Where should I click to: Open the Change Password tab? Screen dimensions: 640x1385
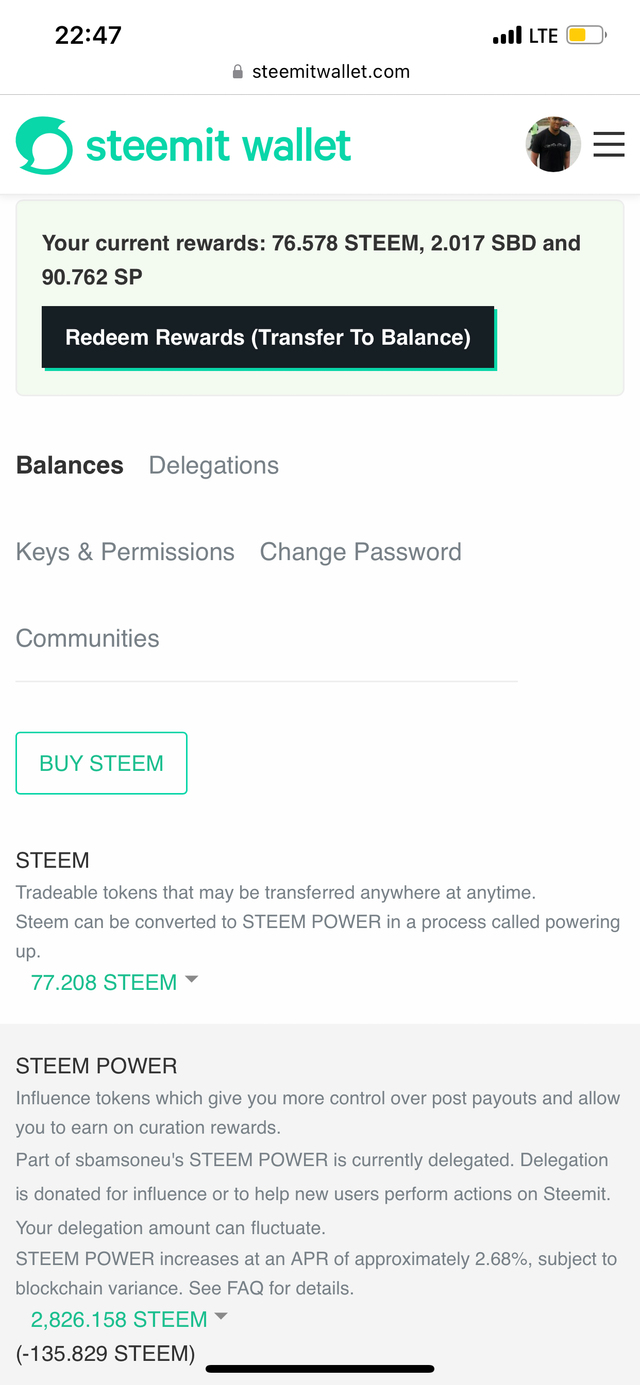click(361, 552)
